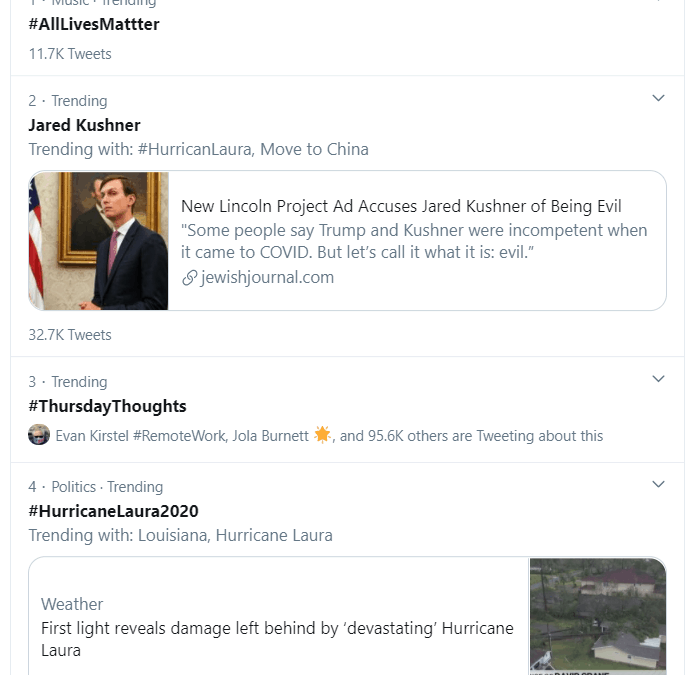Visit the jewishjournal.com source link
This screenshot has height=675, width=694.
click(267, 277)
